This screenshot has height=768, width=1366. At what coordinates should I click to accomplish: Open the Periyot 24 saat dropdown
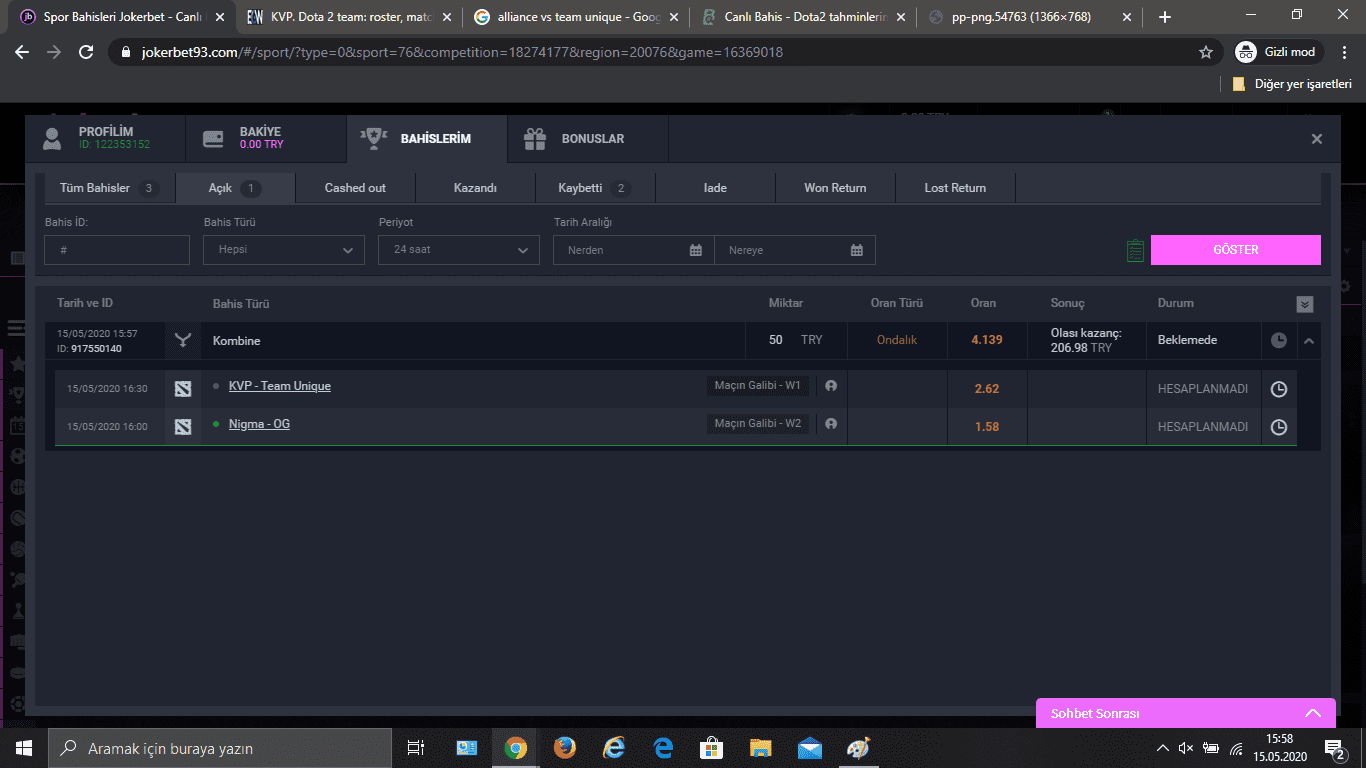click(459, 250)
